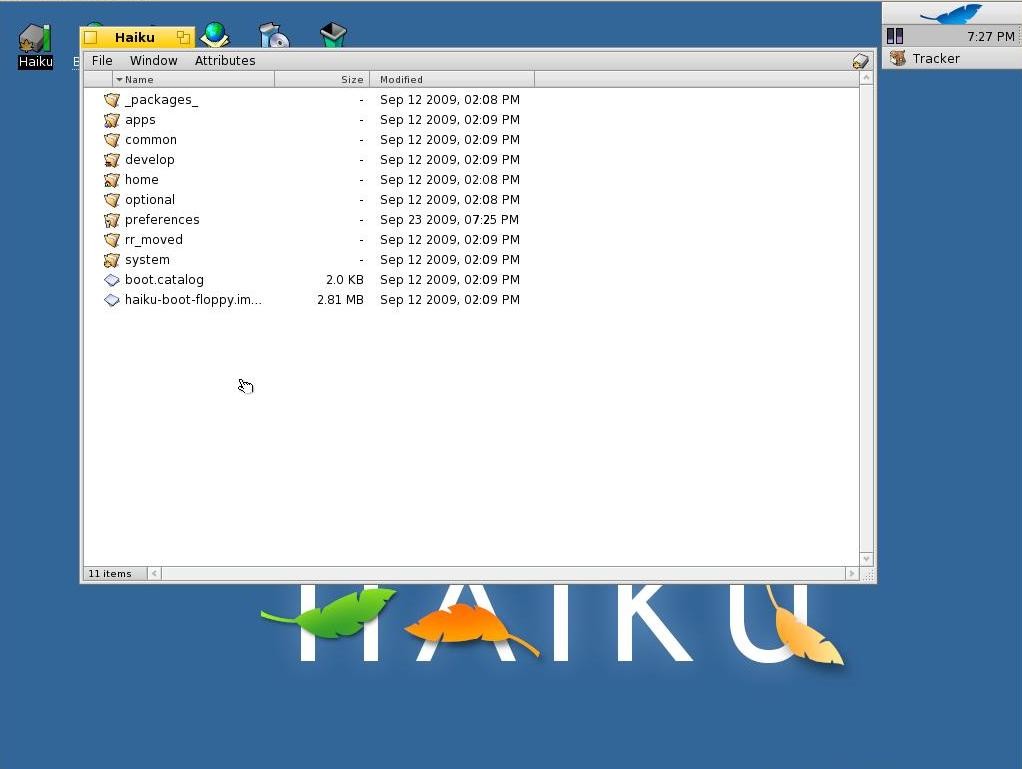This screenshot has width=1022, height=769.
Task: Click the home folder icon
Action: click(112, 180)
